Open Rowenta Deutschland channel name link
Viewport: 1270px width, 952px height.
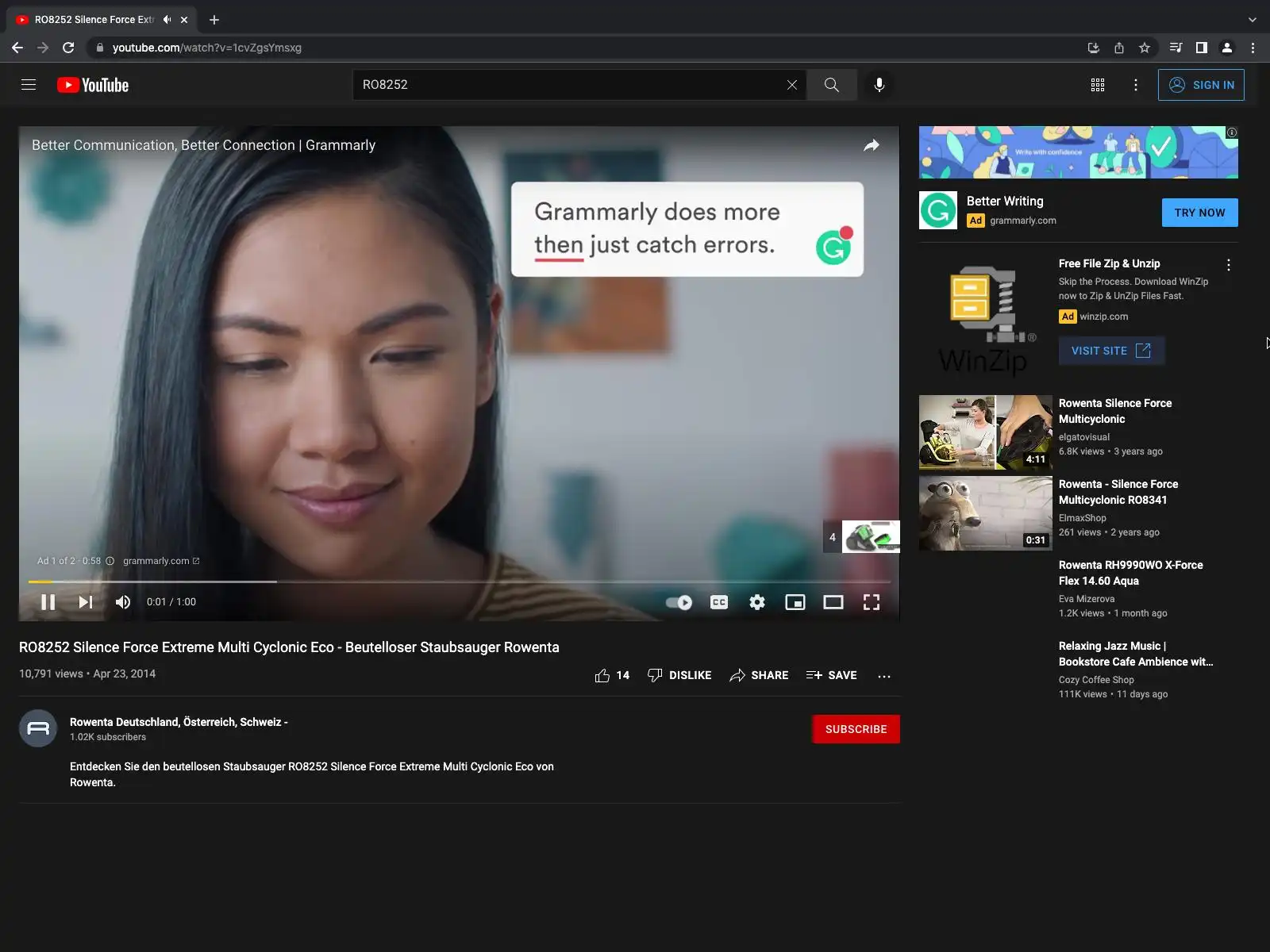179,722
